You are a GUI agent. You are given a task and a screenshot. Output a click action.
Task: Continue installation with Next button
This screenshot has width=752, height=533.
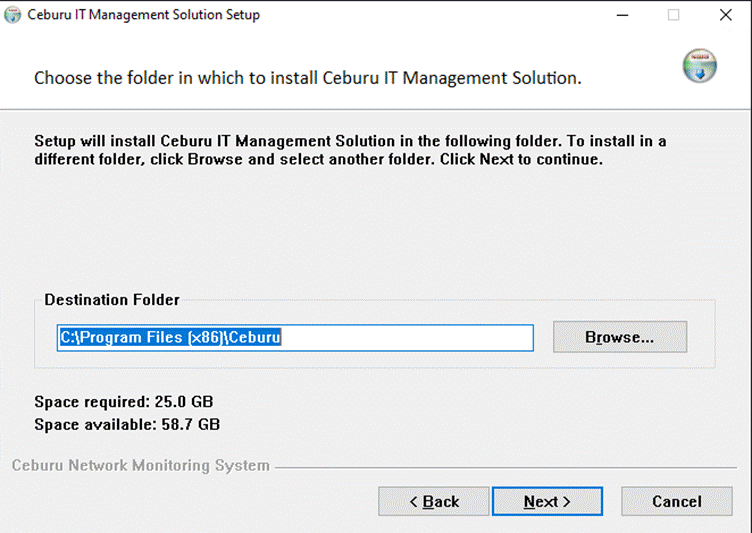(547, 501)
